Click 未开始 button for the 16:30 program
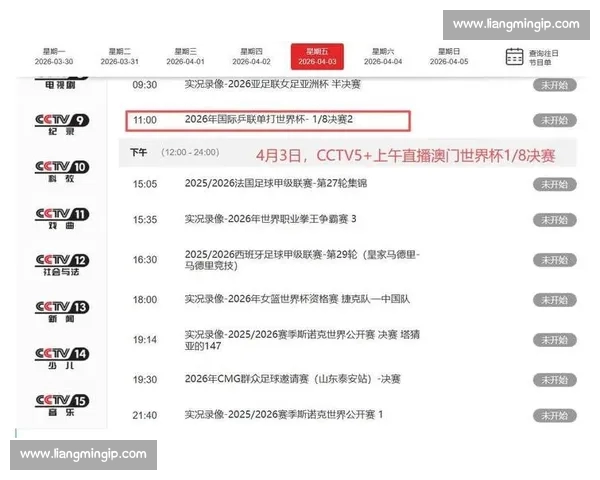This screenshot has height=480, width=600. pyautogui.click(x=554, y=260)
